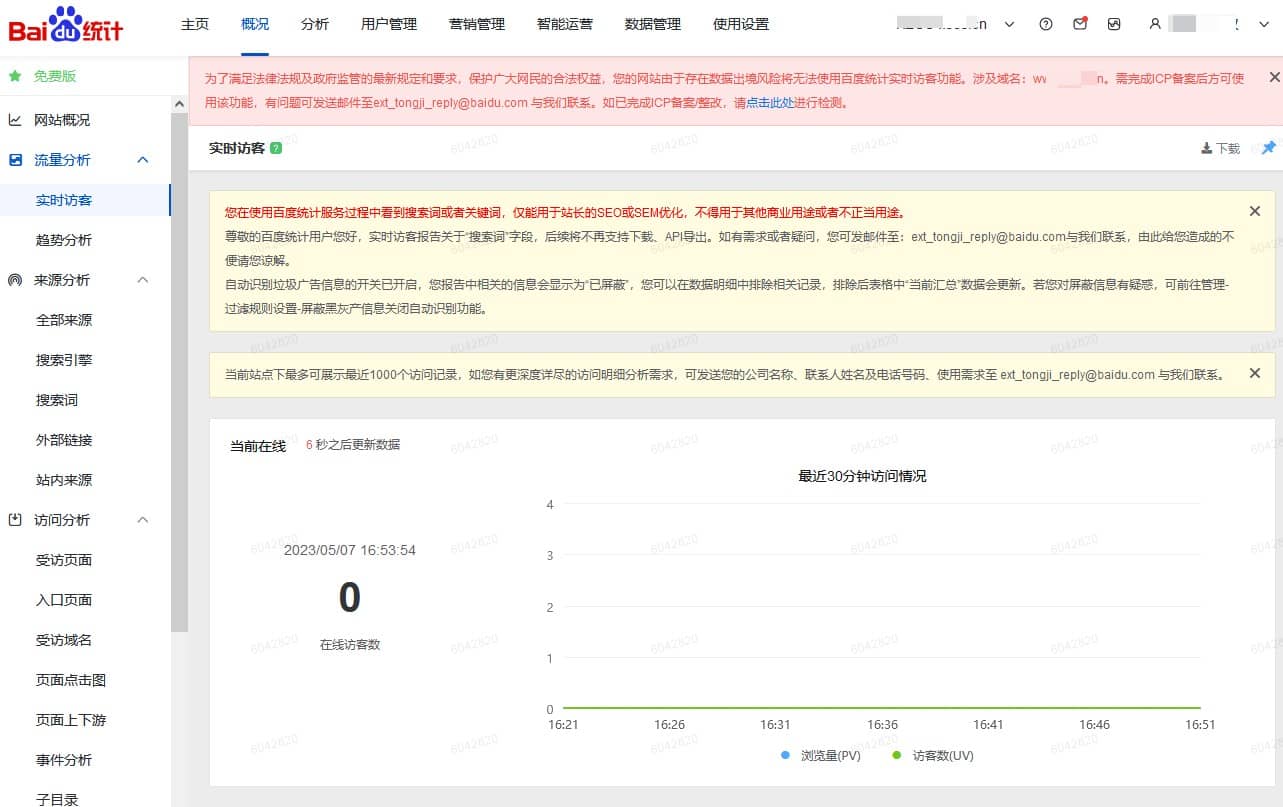
Task: Click the user profile avatar icon
Action: click(1155, 24)
